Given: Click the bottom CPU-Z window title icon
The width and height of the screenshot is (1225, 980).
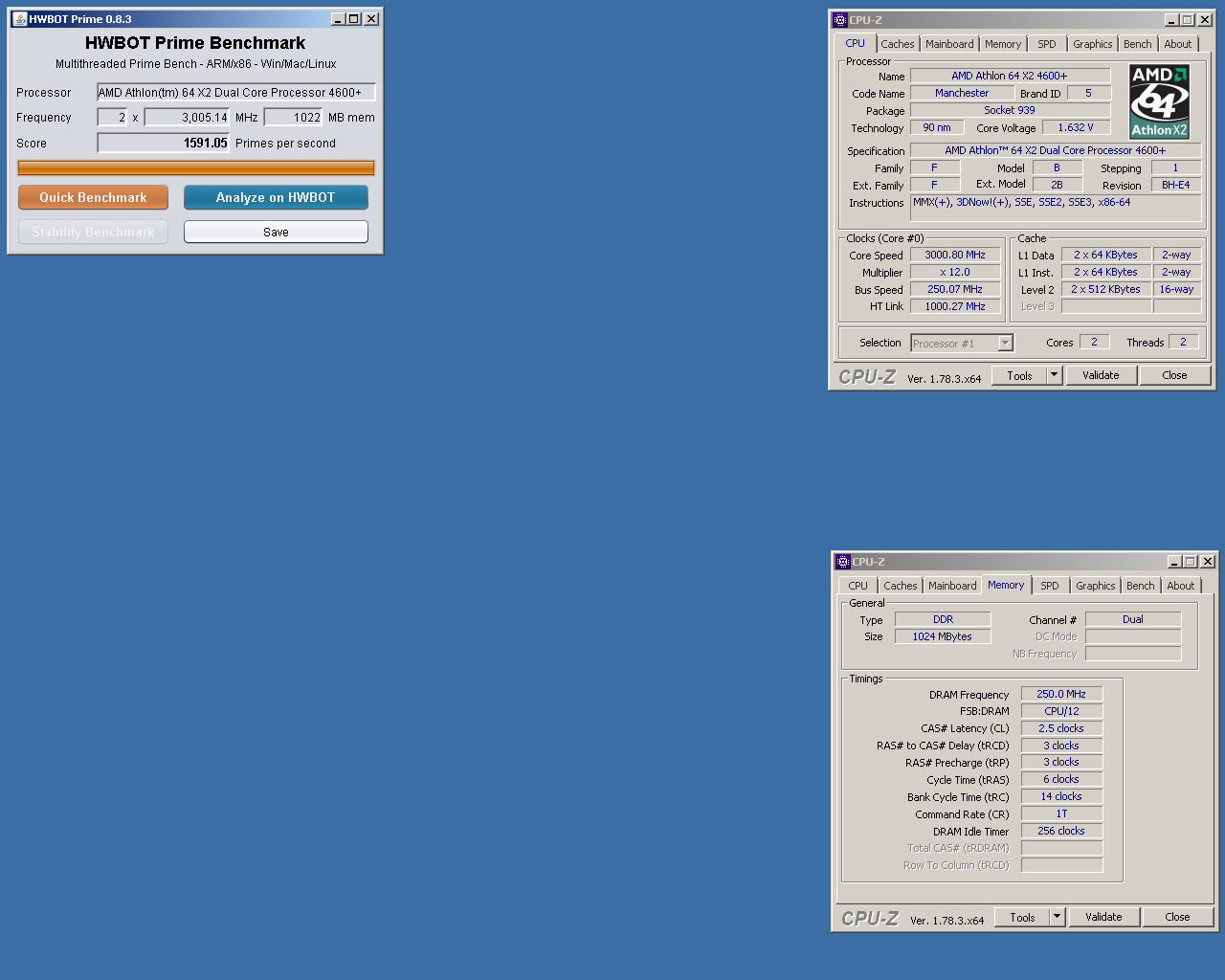Looking at the screenshot, I should coord(843,562).
